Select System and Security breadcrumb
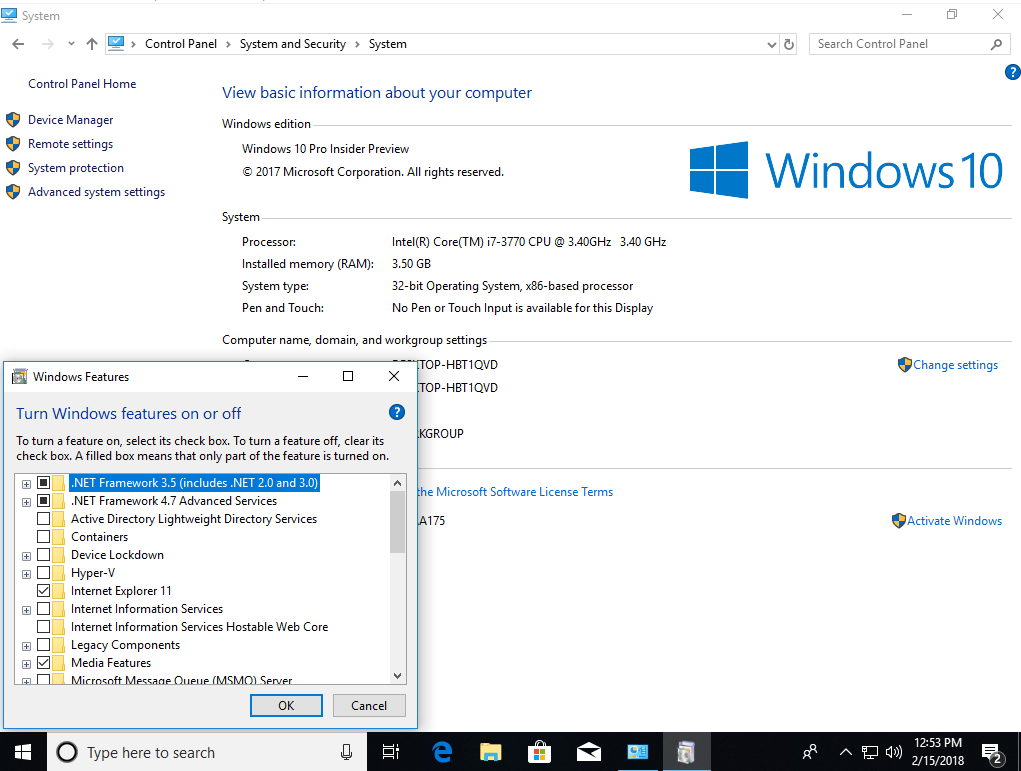This screenshot has width=1021, height=771. 293,44
